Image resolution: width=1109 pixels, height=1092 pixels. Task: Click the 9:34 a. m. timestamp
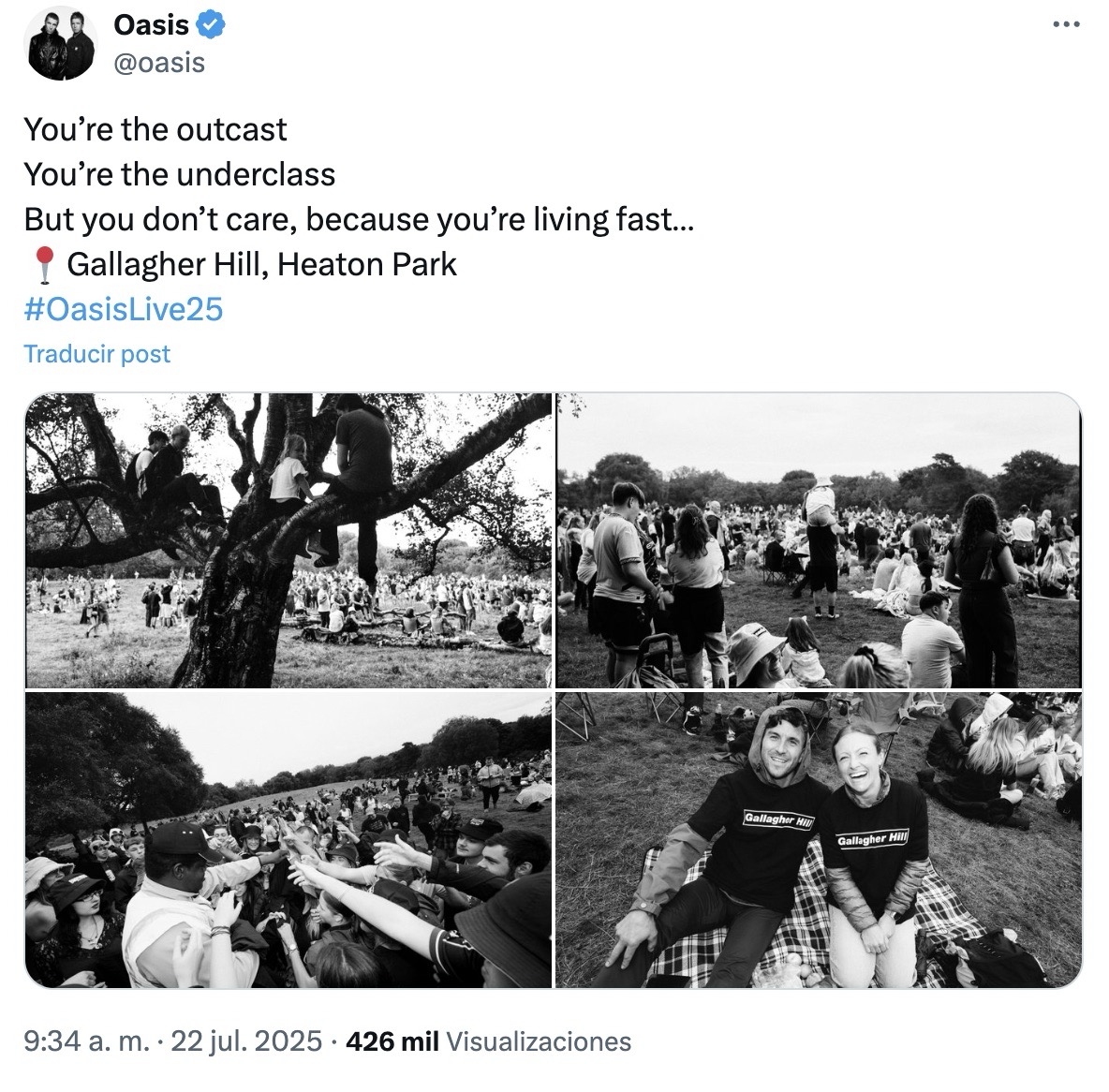coord(86,1041)
